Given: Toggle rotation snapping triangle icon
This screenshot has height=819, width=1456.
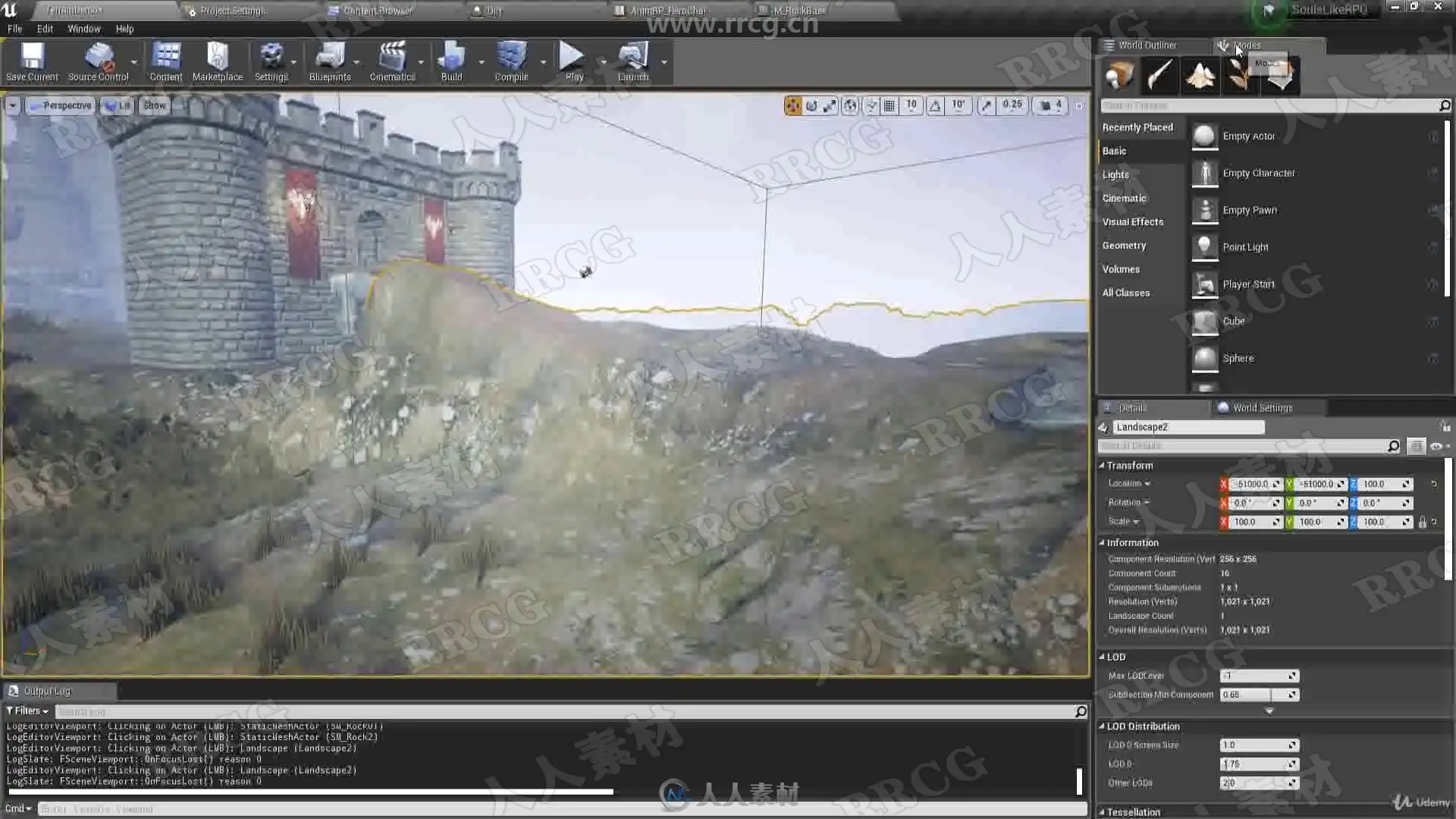Looking at the screenshot, I should tap(935, 105).
